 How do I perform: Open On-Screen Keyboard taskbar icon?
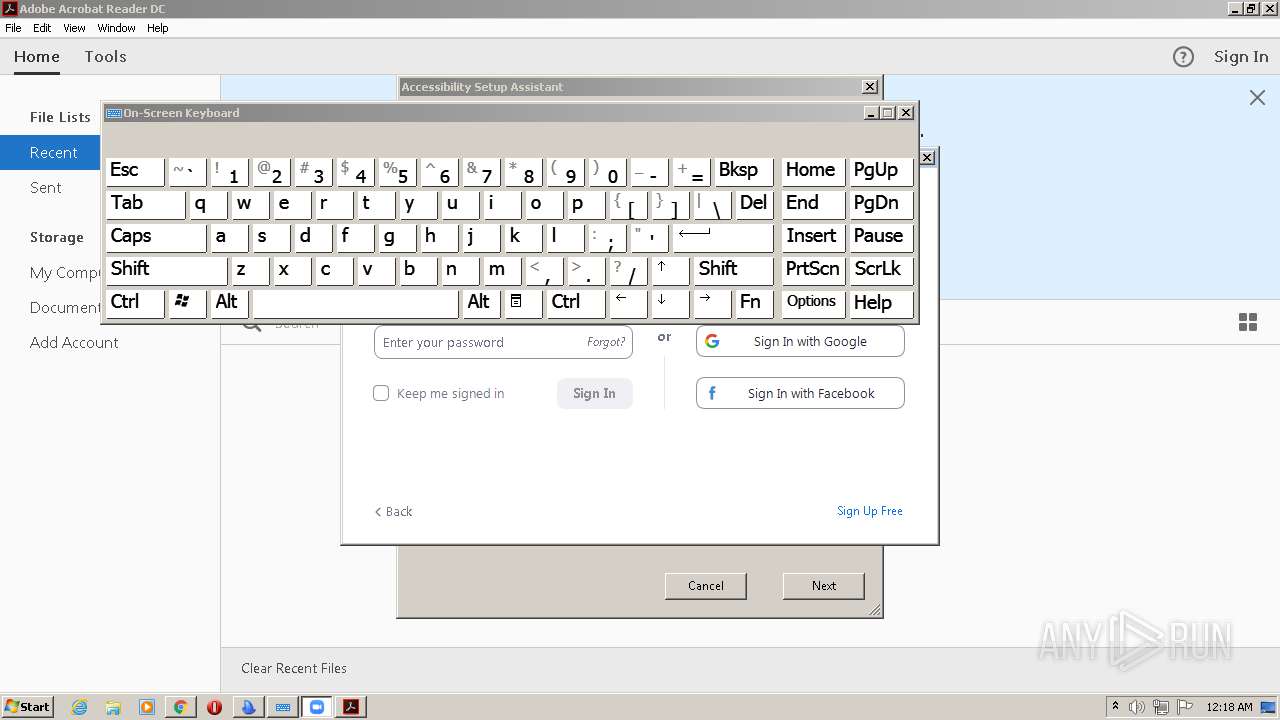pyautogui.click(x=283, y=707)
